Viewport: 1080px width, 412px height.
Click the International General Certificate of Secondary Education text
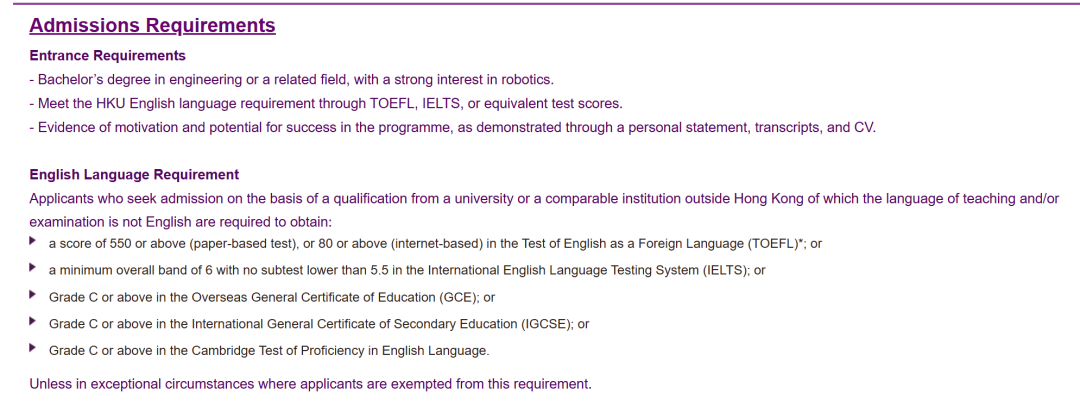pyautogui.click(x=319, y=324)
